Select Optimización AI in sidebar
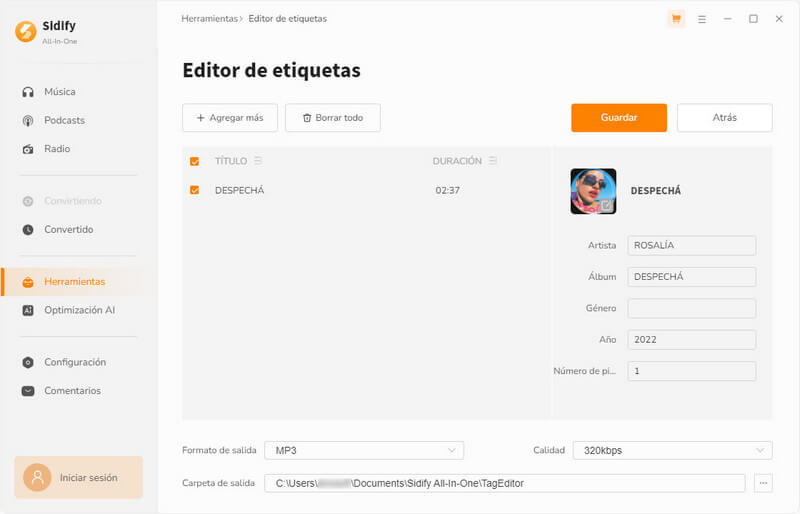Screen dimensions: 800x514 [80, 310]
